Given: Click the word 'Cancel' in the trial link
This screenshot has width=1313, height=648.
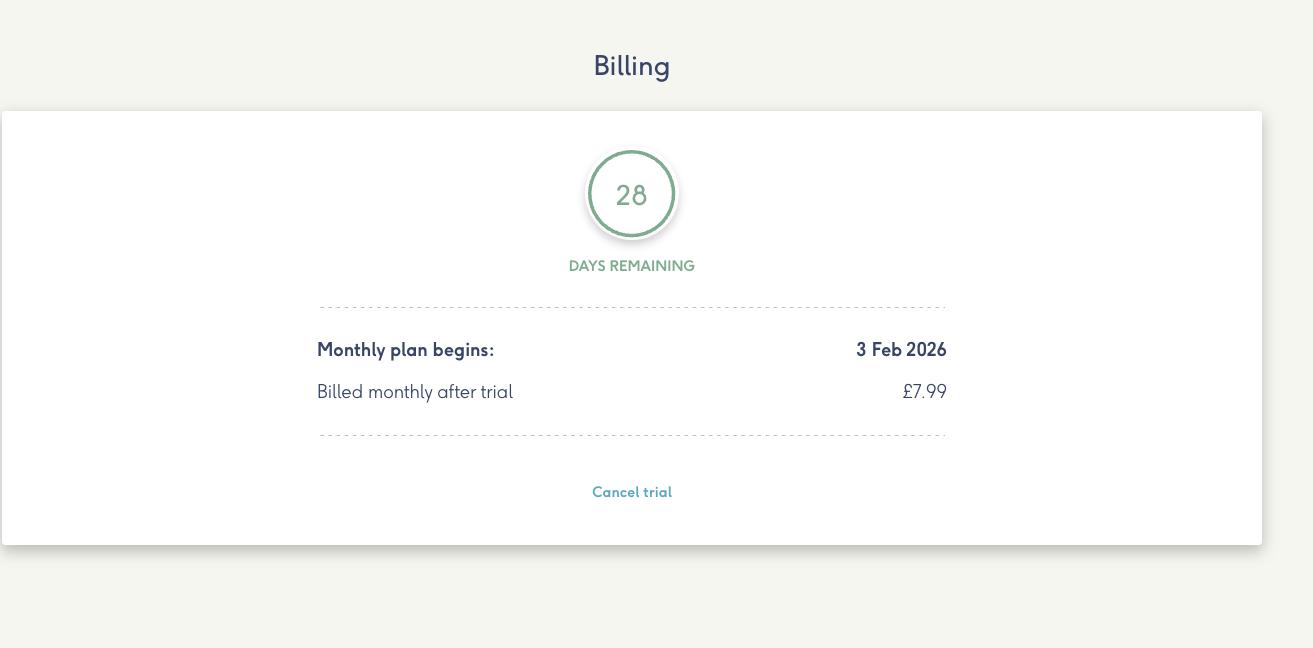Looking at the screenshot, I should [615, 492].
